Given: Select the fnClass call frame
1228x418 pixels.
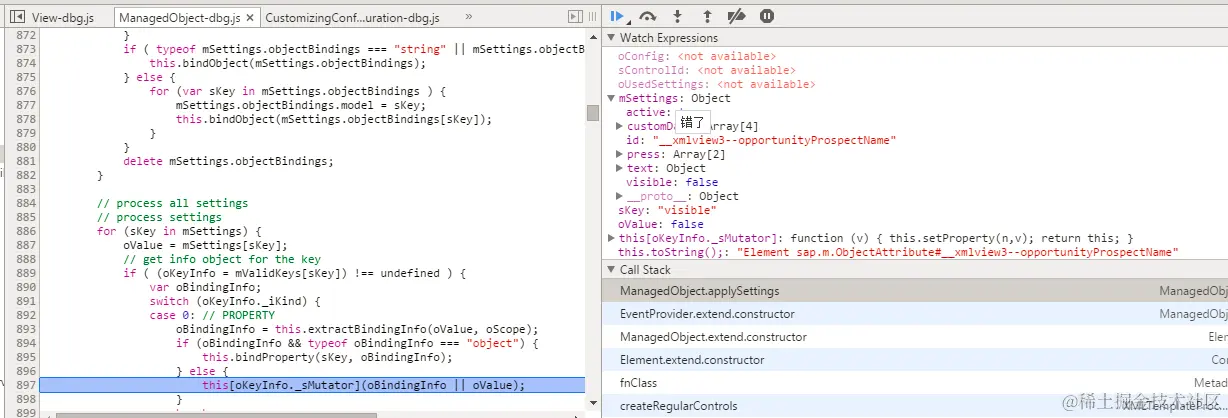Looking at the screenshot, I should pyautogui.click(x=915, y=383).
